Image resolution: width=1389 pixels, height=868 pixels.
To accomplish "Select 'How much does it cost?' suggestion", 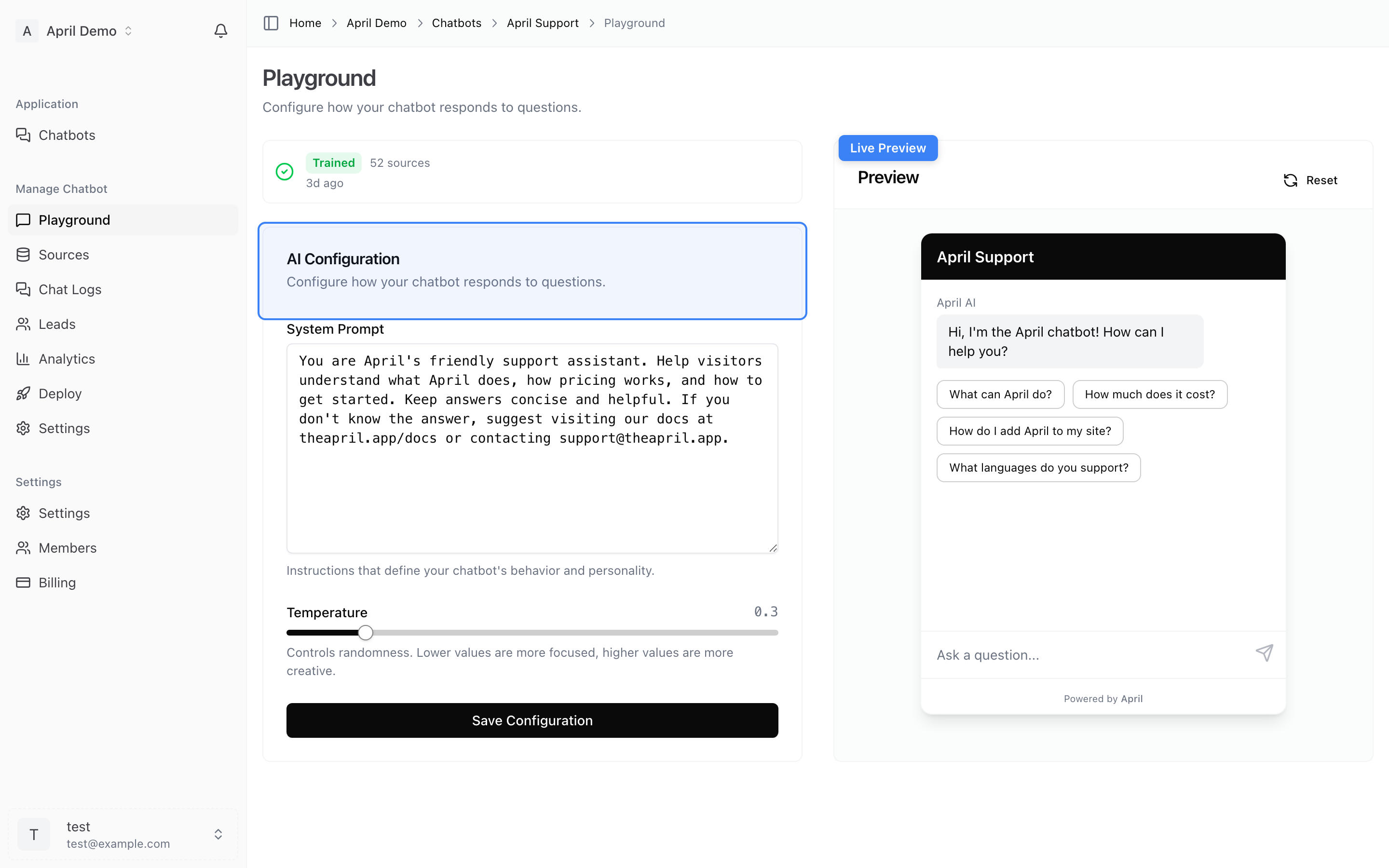I will point(1150,394).
